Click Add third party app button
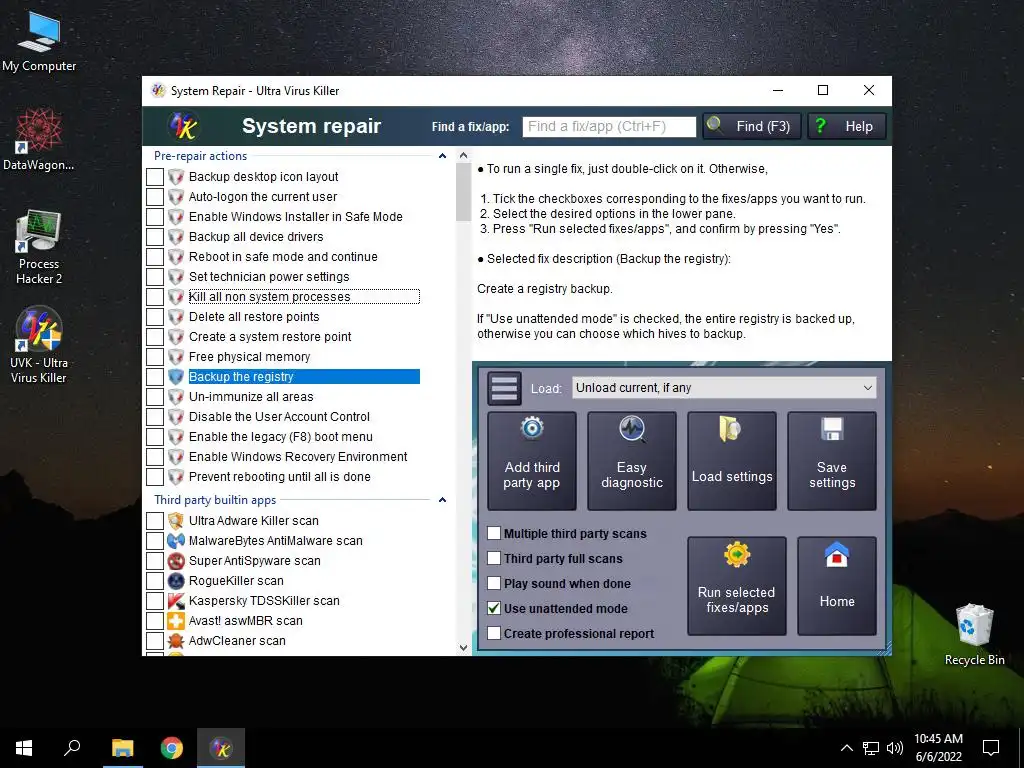 [x=532, y=460]
